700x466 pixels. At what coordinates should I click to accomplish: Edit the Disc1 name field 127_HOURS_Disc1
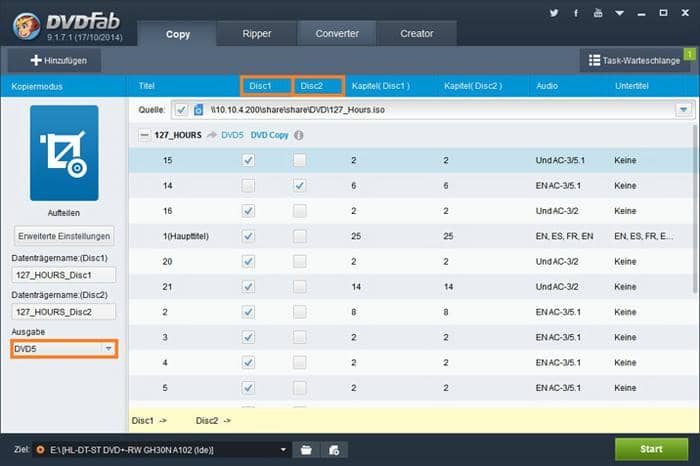point(63,275)
